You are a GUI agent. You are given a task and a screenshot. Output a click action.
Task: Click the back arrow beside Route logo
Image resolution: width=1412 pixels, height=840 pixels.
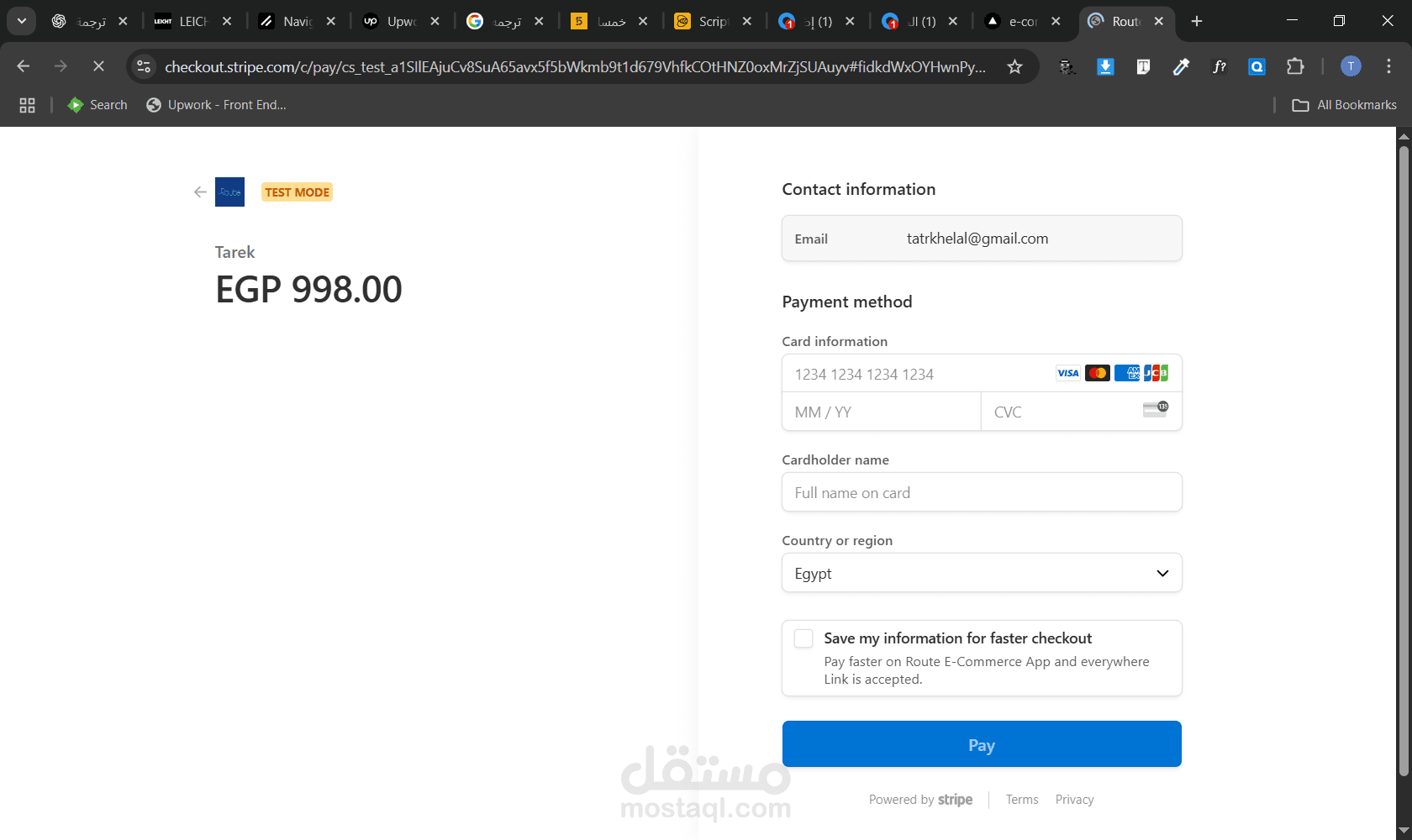(200, 192)
